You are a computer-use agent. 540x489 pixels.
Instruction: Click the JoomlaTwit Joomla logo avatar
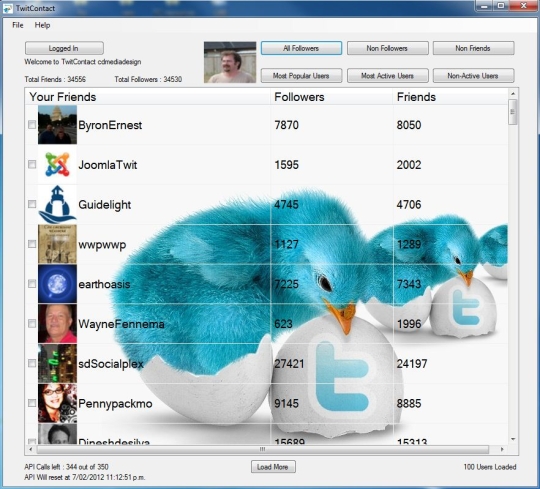pos(57,164)
